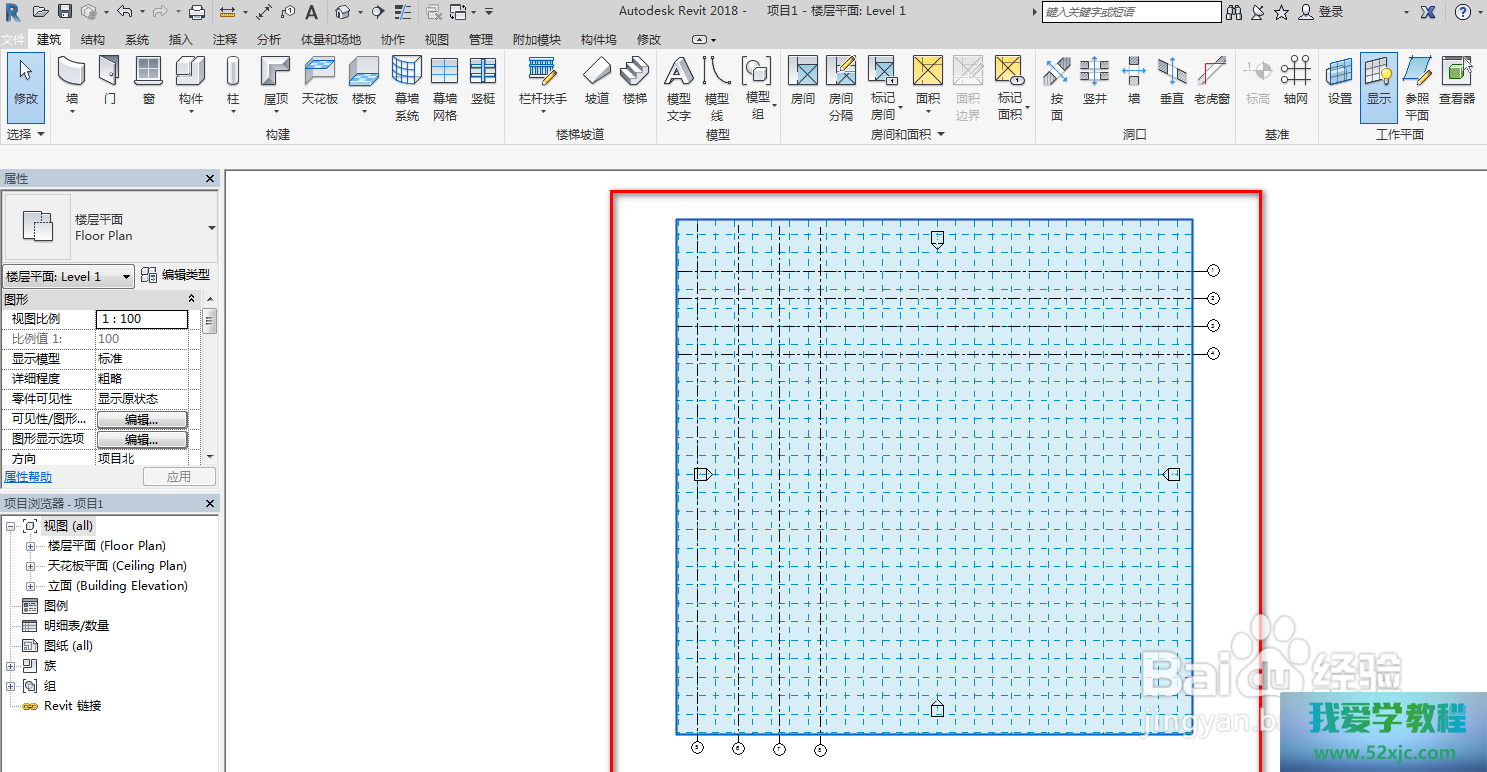Screen dimensions: 1487x772
Task: Switch to the 结构 ribbon tab
Action: [92, 40]
